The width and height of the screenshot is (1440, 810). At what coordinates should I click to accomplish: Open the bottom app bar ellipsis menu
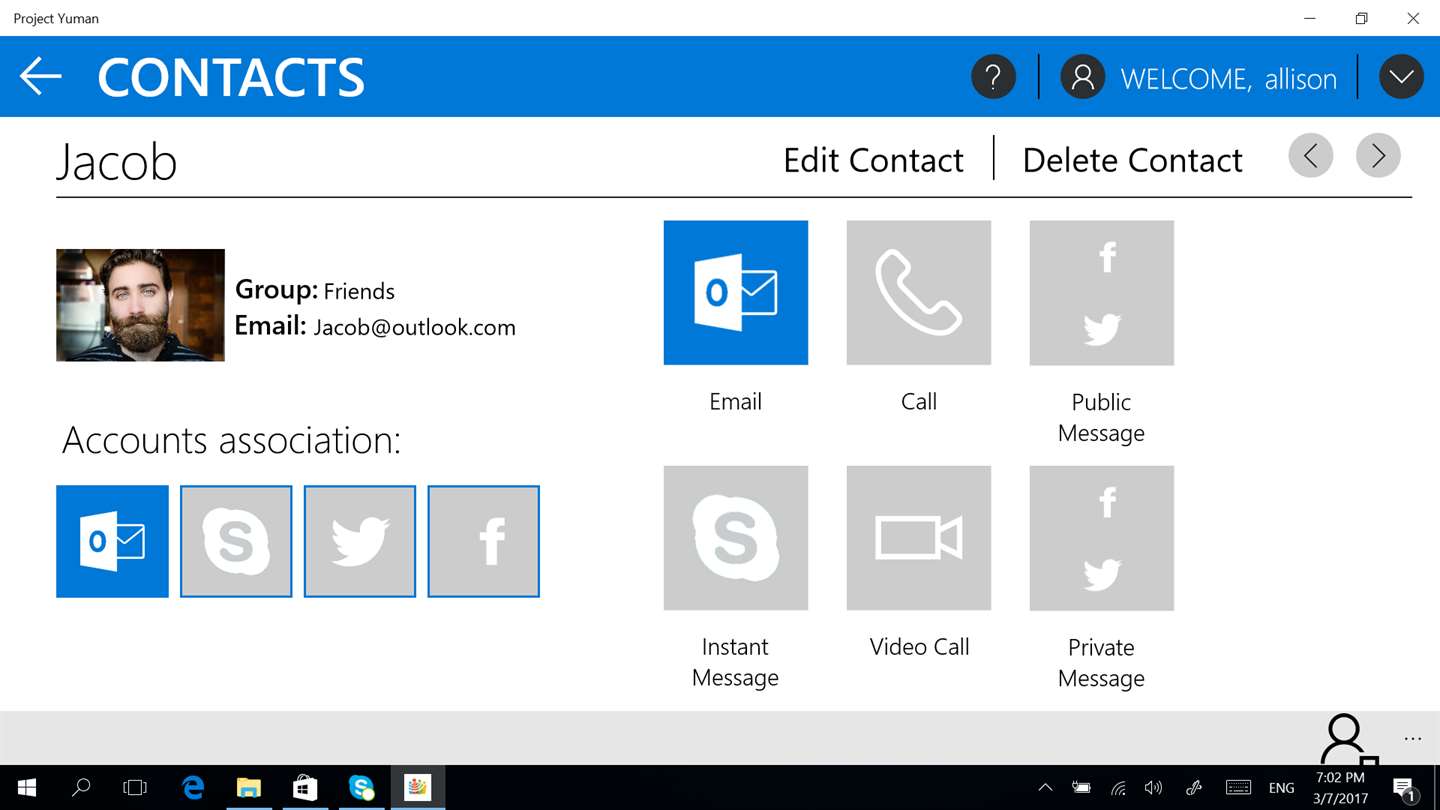point(1413,739)
